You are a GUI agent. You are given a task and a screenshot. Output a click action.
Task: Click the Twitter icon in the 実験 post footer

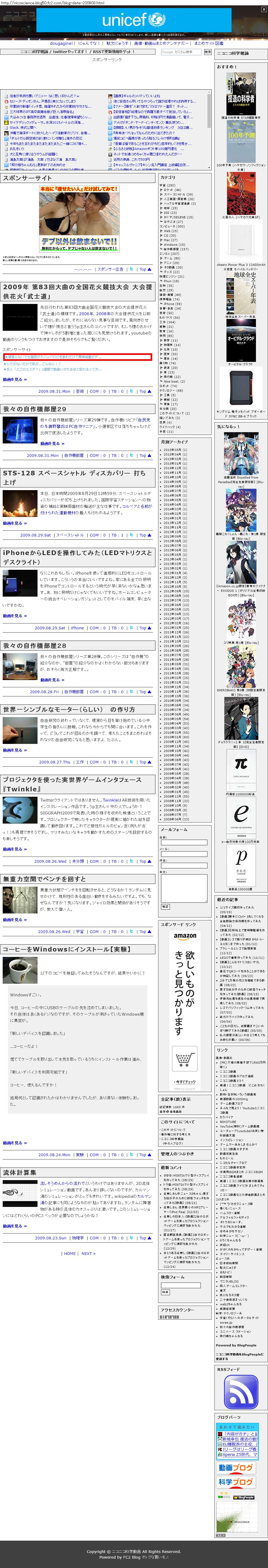131,1155
